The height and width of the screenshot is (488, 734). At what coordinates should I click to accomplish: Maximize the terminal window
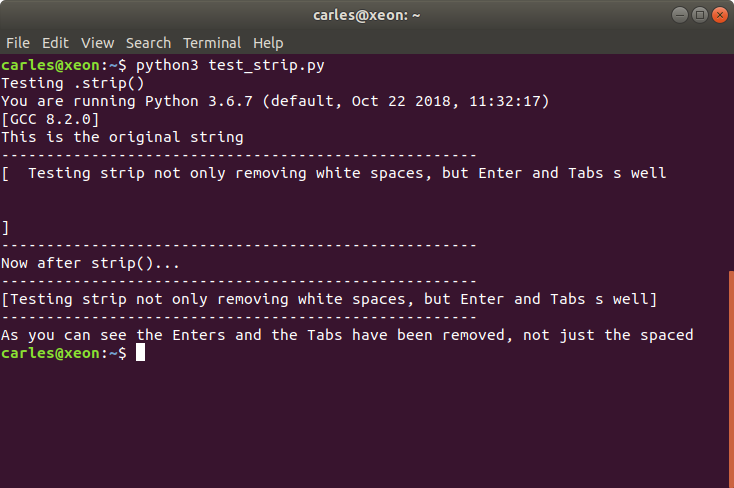coord(700,15)
